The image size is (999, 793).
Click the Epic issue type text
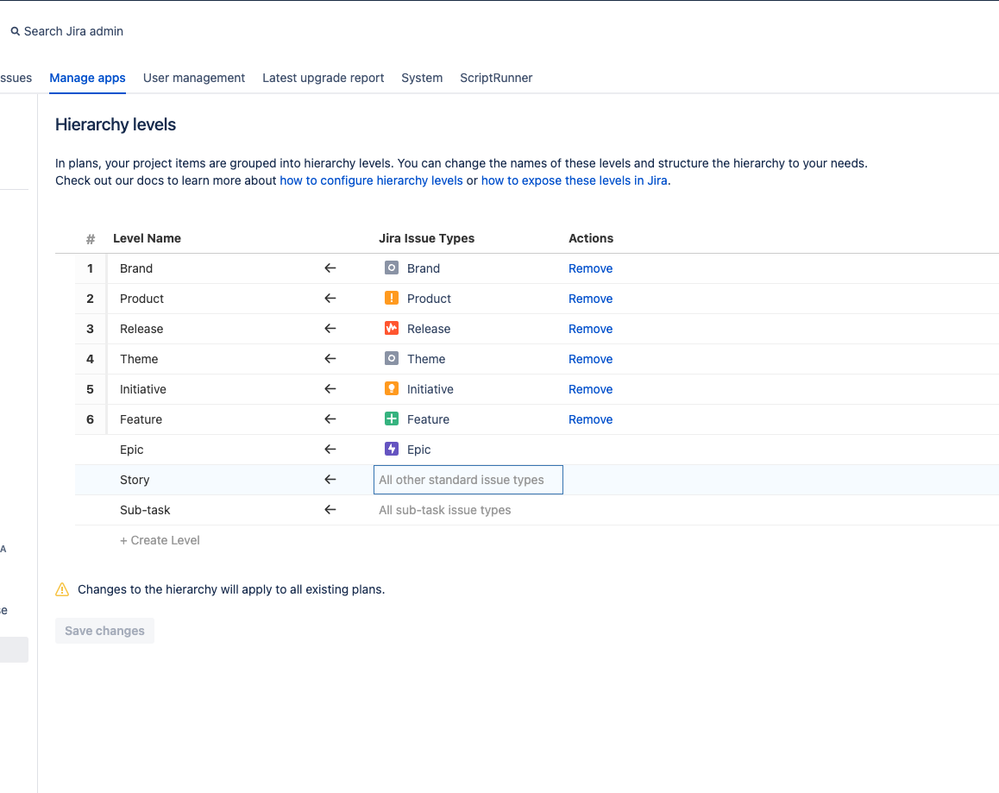coord(419,450)
